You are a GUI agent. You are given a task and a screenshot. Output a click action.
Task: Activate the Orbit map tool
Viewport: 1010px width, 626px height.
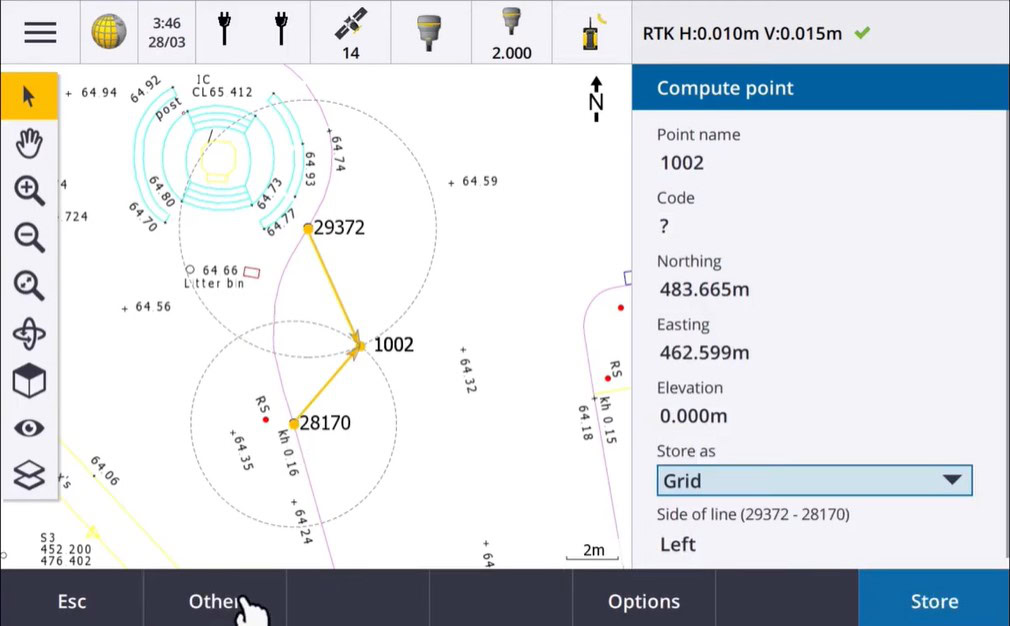(x=29, y=334)
